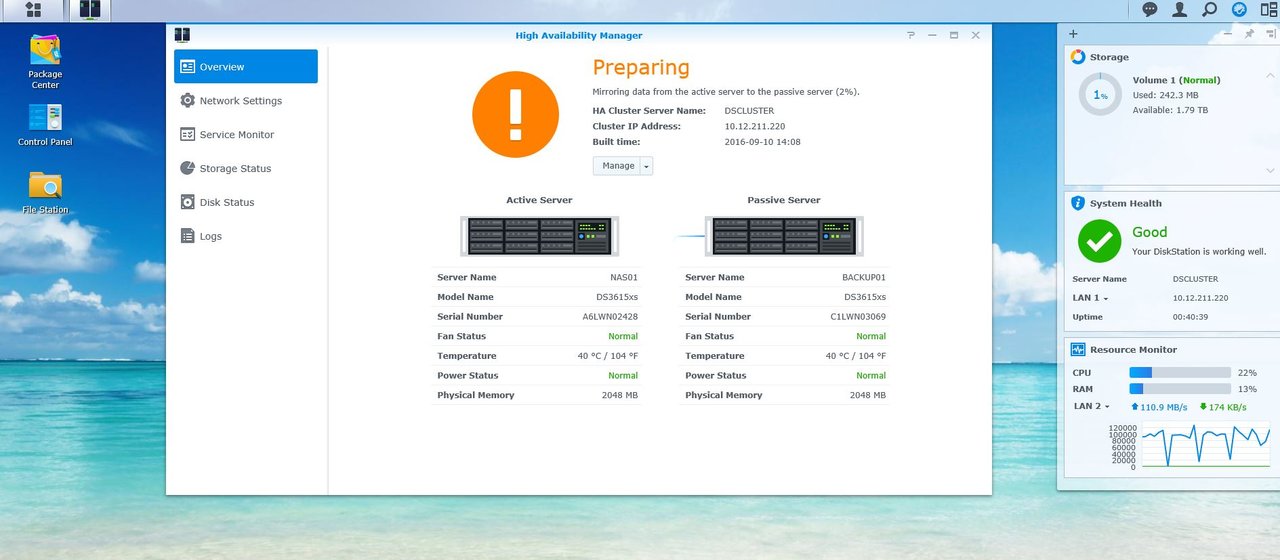Image resolution: width=1280 pixels, height=560 pixels.
Task: Click the search magnifier icon
Action: 1209,10
